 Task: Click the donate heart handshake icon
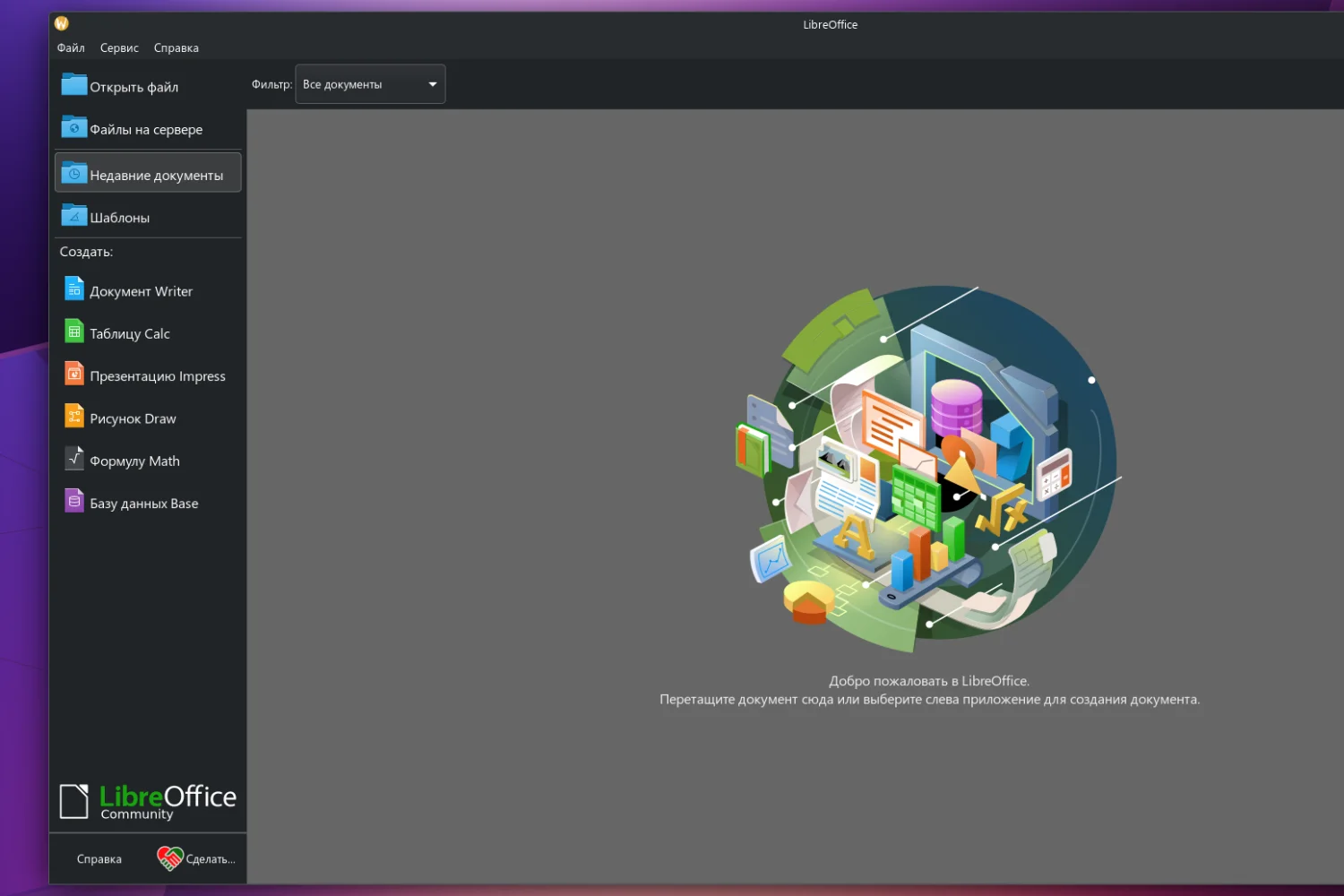point(169,858)
